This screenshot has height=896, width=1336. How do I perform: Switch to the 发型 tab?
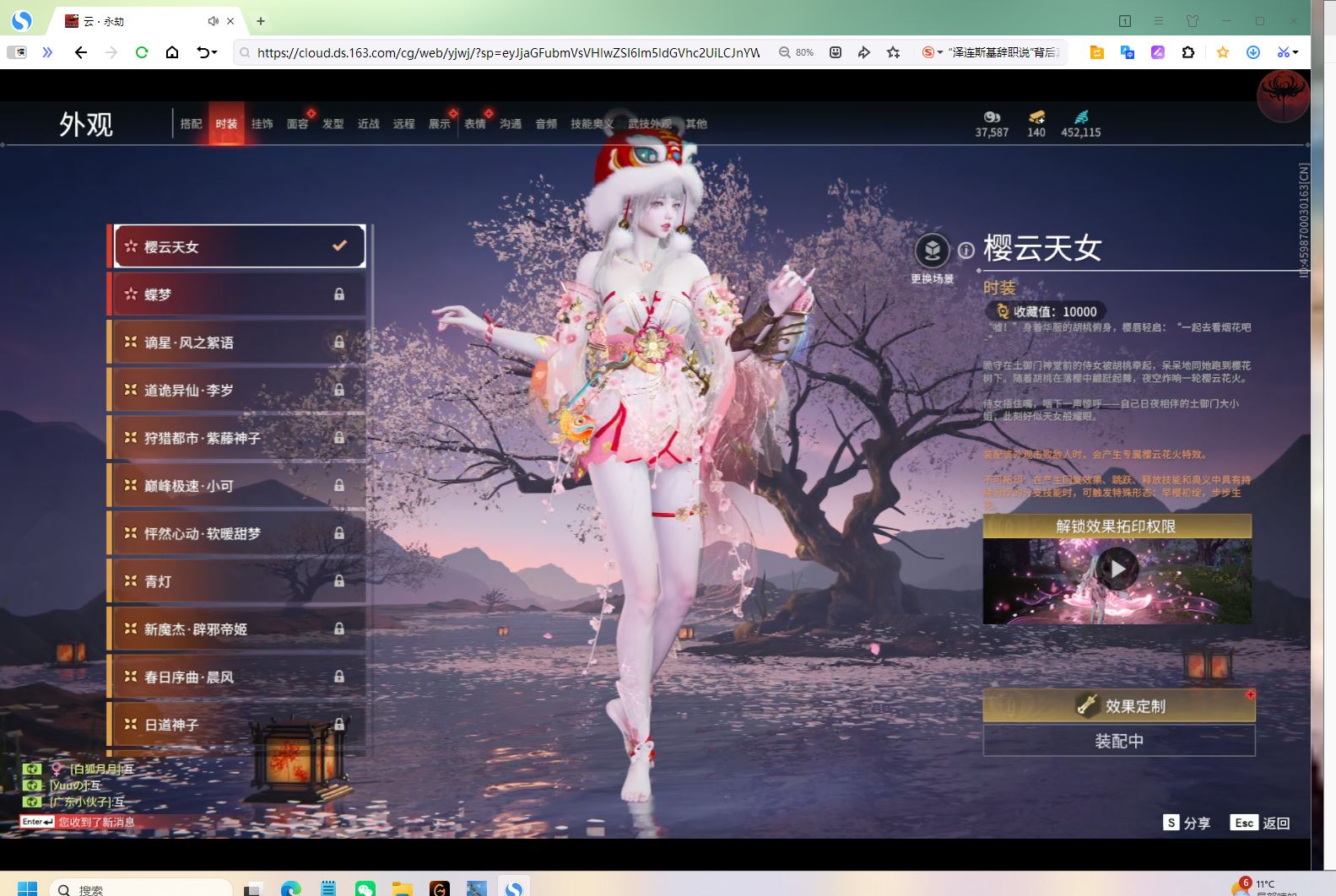333,124
